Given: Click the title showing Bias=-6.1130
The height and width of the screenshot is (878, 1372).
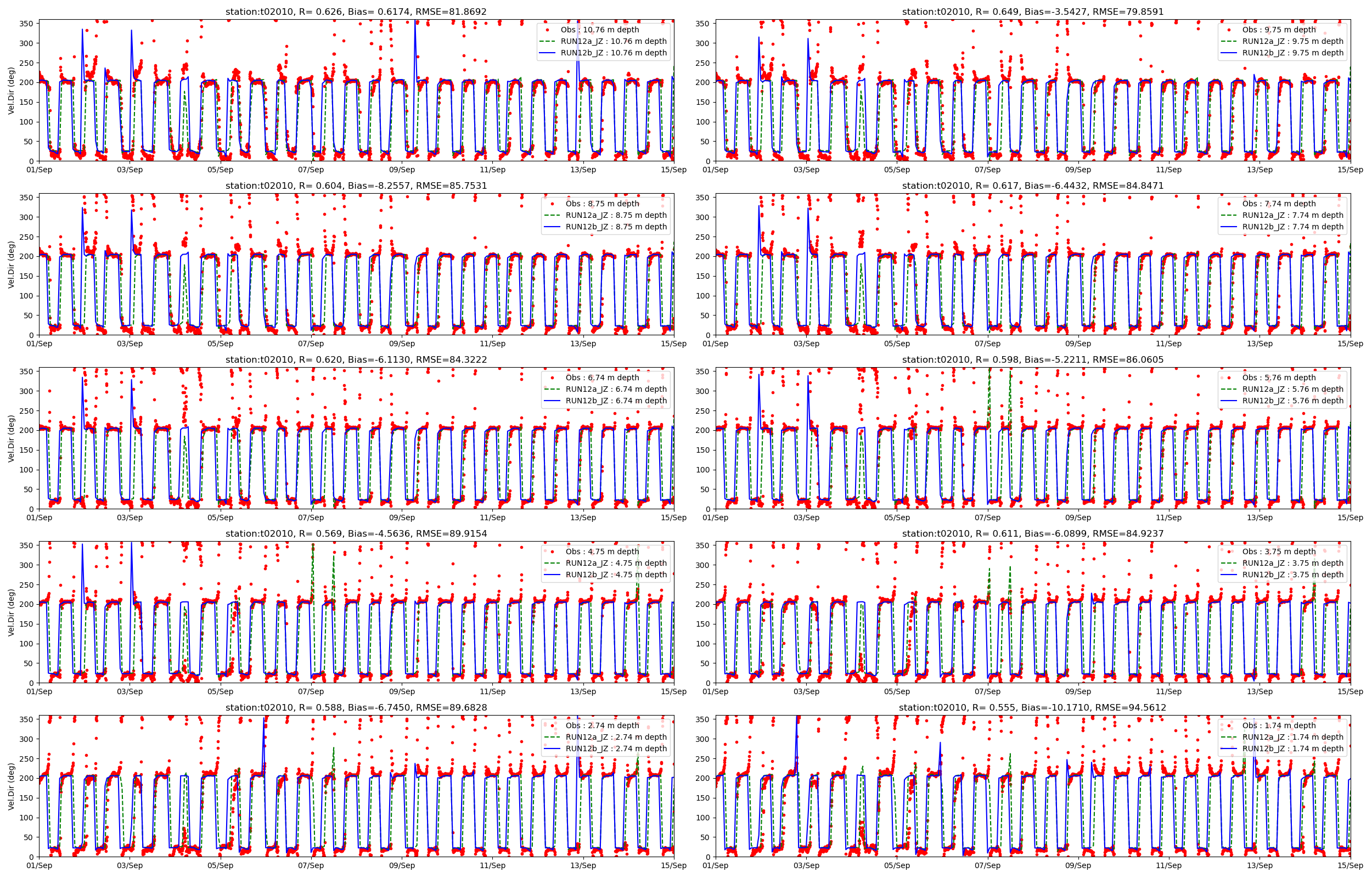Looking at the screenshot, I should click(x=356, y=360).
